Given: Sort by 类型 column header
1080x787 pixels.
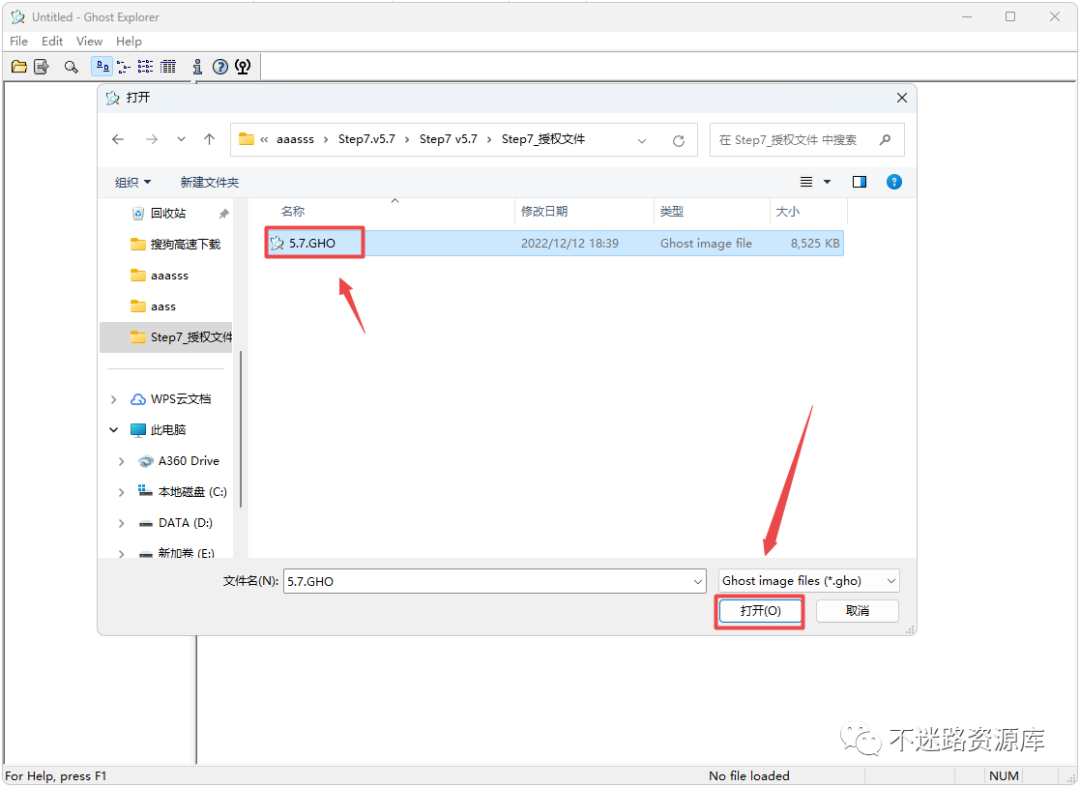Looking at the screenshot, I should pyautogui.click(x=672, y=211).
